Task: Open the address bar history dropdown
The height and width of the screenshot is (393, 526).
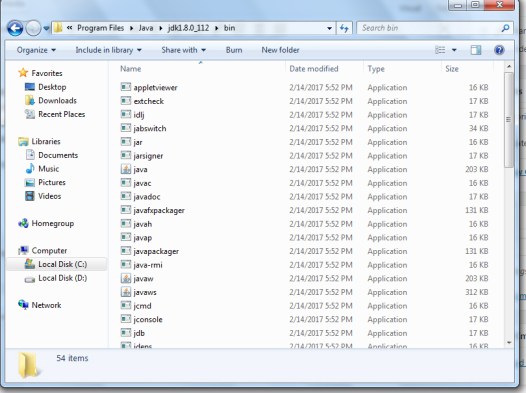Action: pyautogui.click(x=329, y=29)
